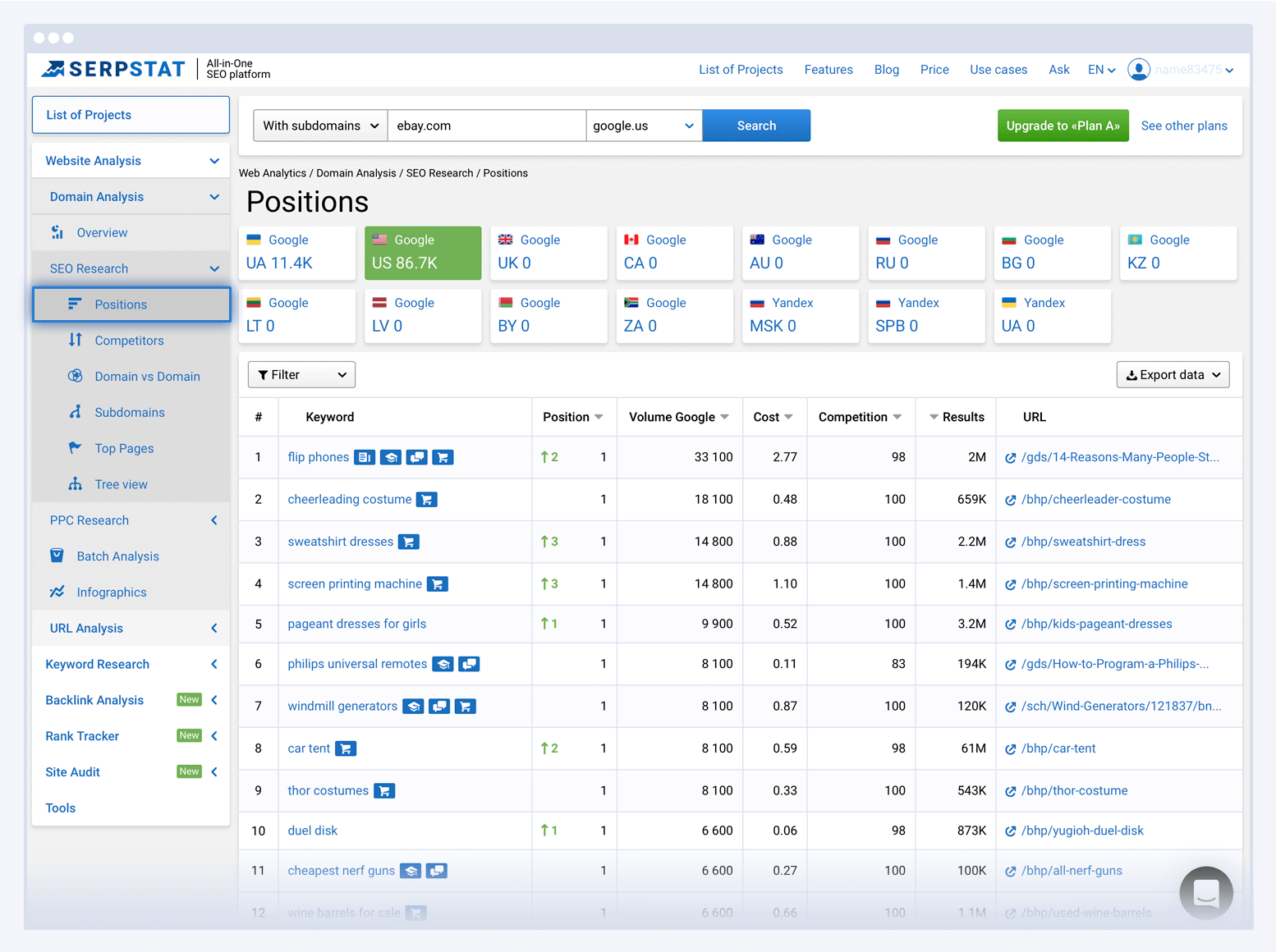Click the news snippet icon for flip phones

(365, 457)
